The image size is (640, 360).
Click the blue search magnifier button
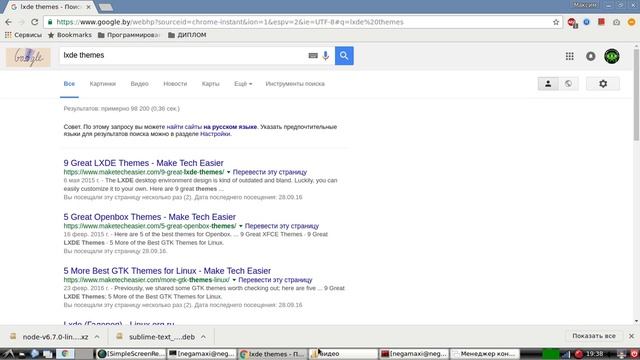(x=344, y=56)
